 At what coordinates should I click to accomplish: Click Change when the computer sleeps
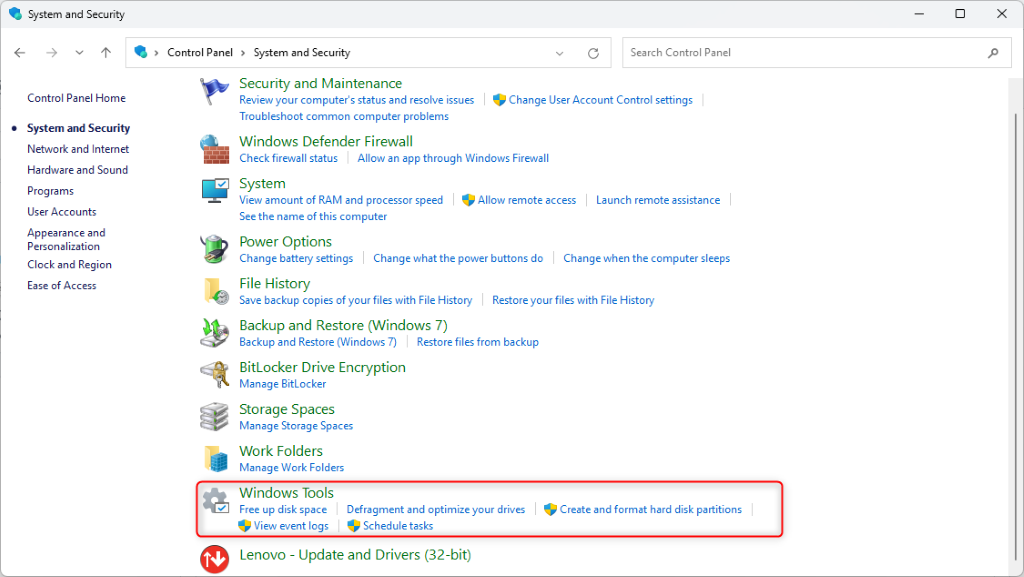click(x=647, y=258)
